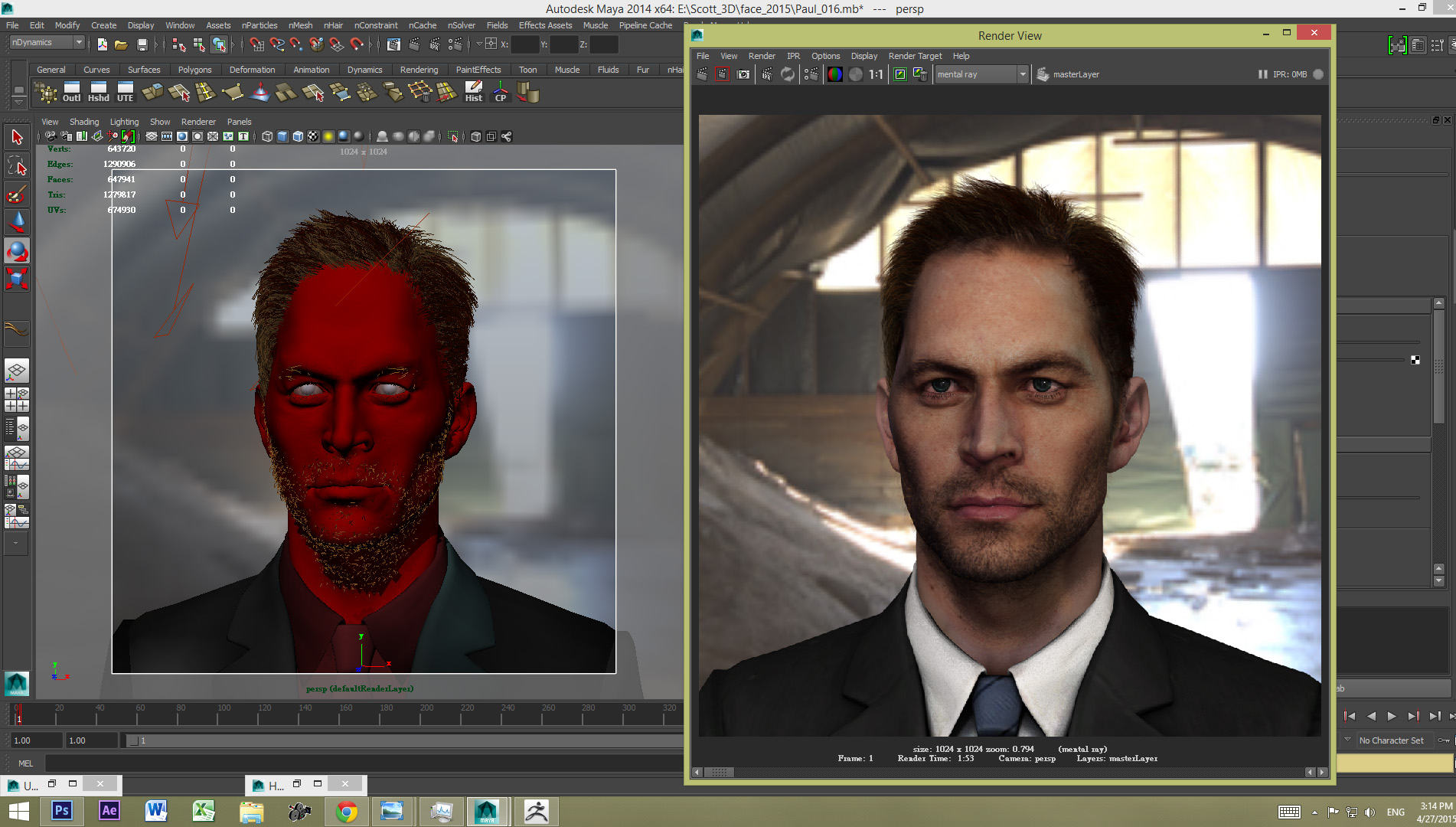The width and height of the screenshot is (1456, 827).
Task: Click Render View horizontal scrollbar thumb
Action: 719,772
